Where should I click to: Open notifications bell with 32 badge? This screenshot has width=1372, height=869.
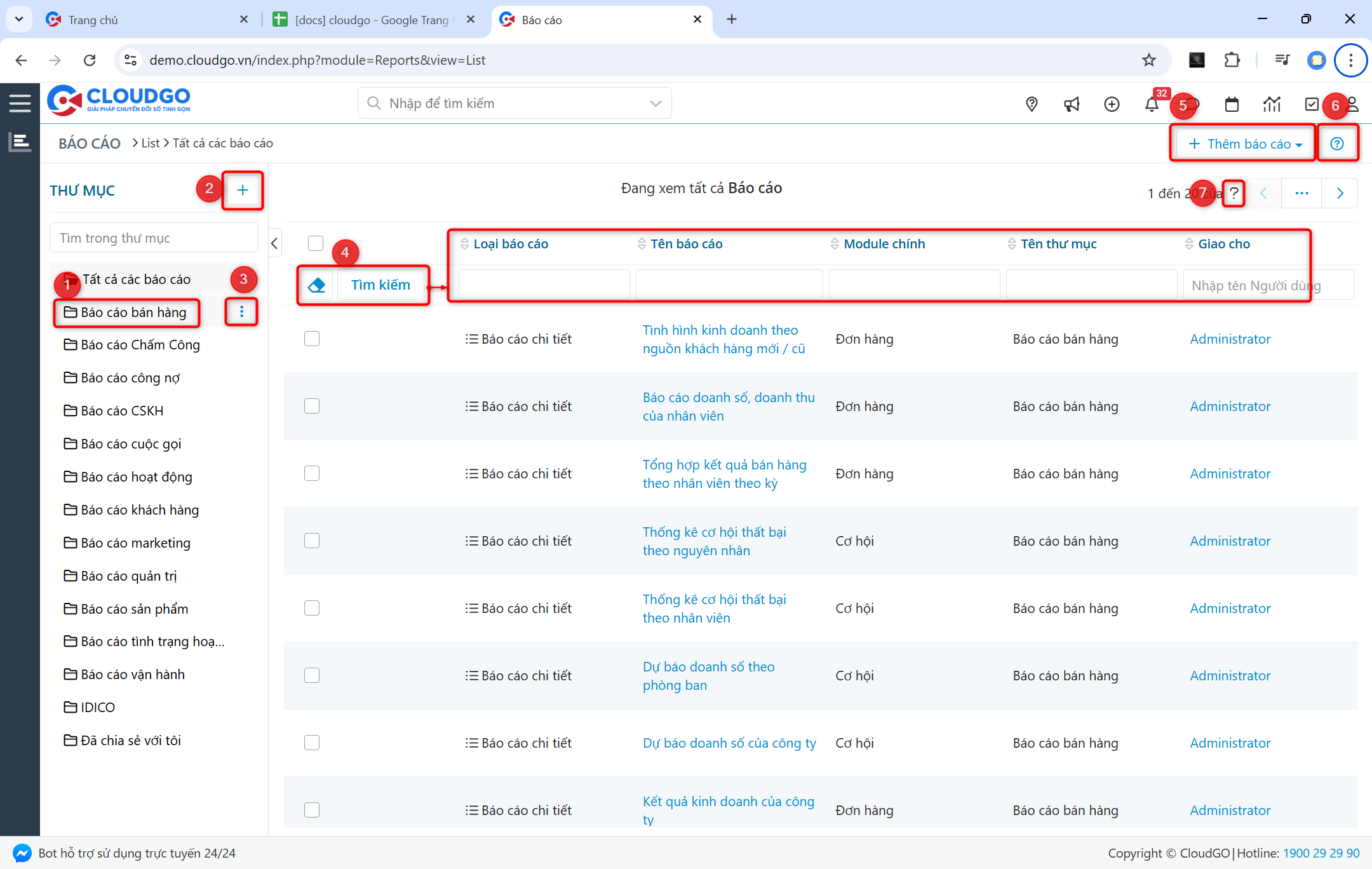[x=1151, y=104]
